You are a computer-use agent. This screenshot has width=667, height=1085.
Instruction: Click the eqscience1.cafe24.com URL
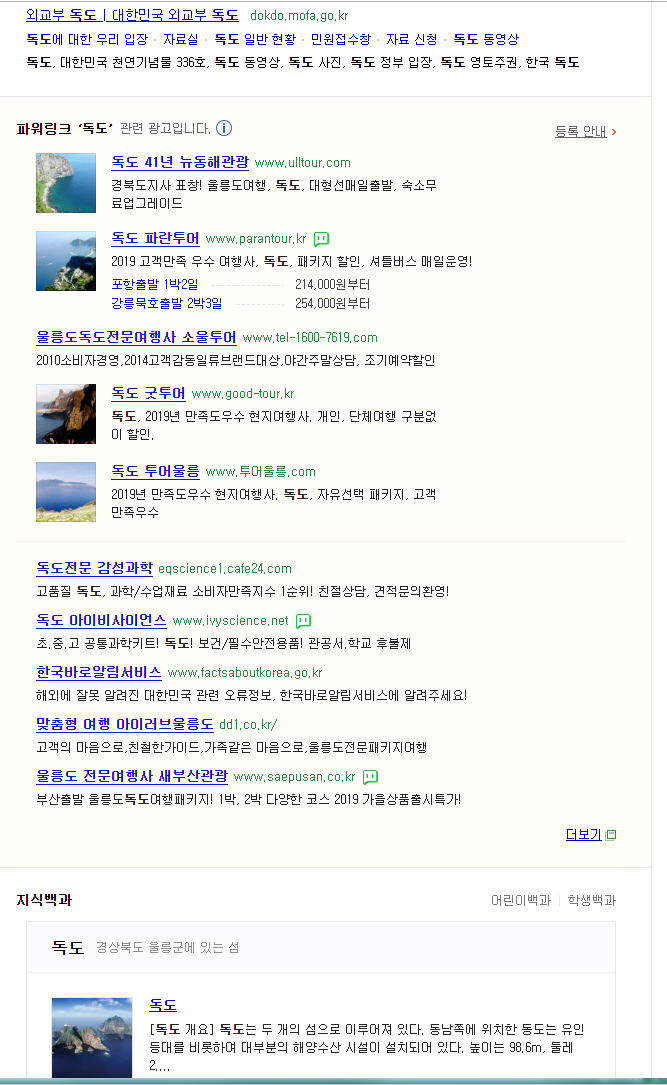pos(225,569)
